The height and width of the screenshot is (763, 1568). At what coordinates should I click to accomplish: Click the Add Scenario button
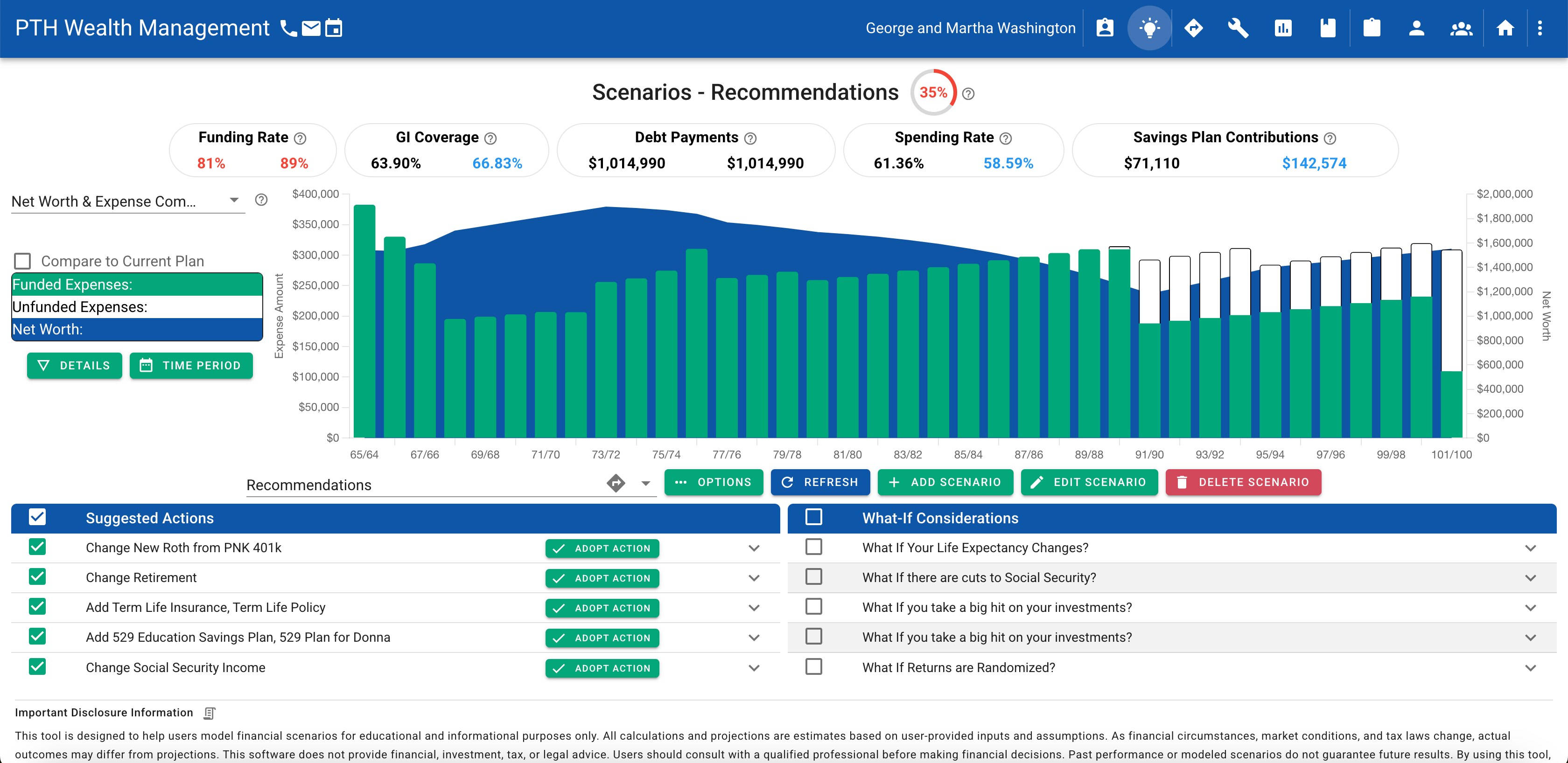tap(945, 483)
